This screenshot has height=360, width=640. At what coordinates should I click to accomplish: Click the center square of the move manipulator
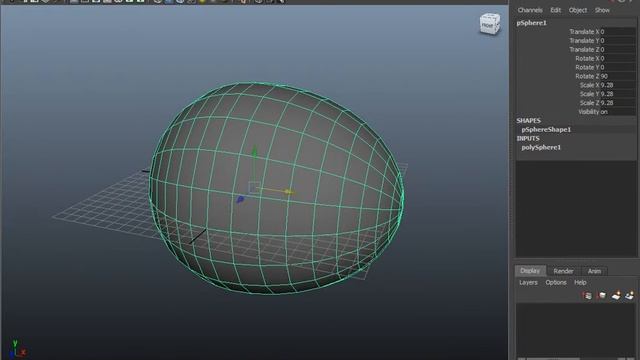[254, 188]
